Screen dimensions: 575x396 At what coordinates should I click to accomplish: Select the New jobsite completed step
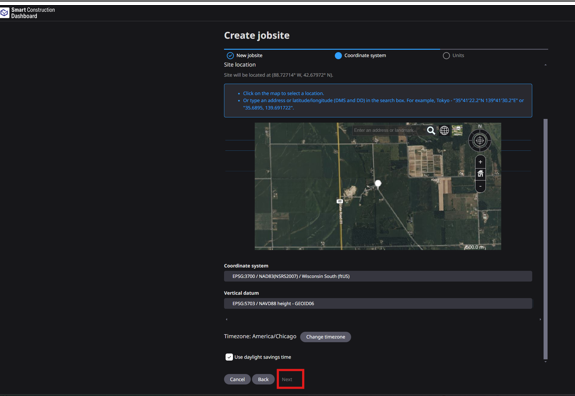click(x=245, y=55)
